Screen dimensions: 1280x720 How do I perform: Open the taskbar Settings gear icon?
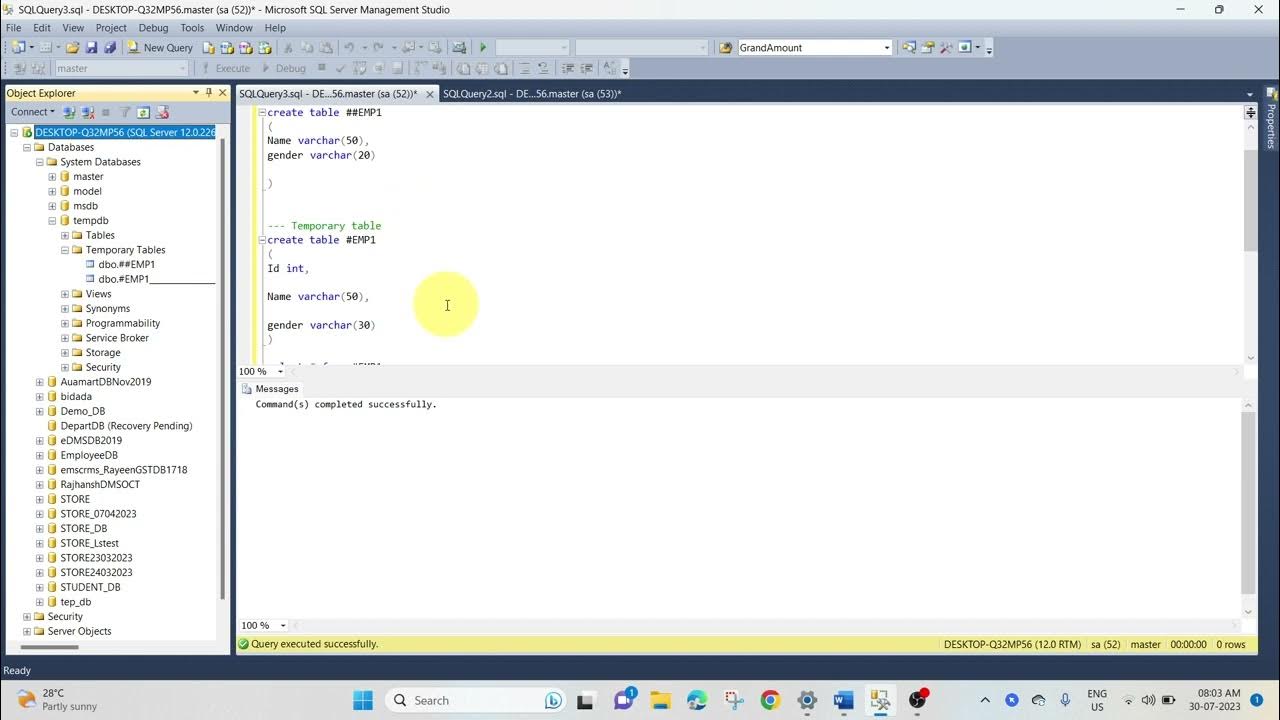click(x=807, y=700)
